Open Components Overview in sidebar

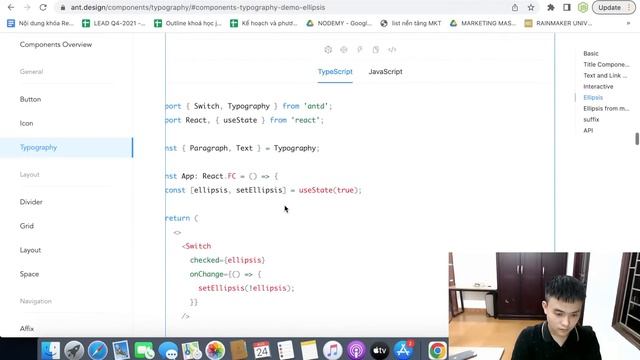56,44
